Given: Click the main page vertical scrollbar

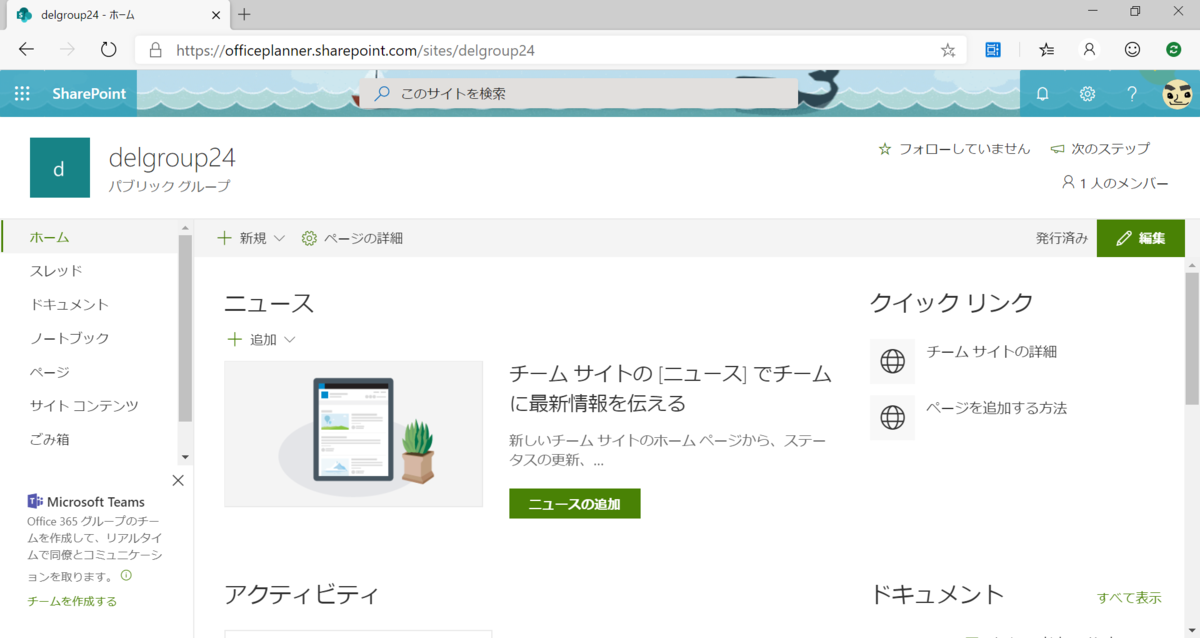Looking at the screenshot, I should (1192, 338).
